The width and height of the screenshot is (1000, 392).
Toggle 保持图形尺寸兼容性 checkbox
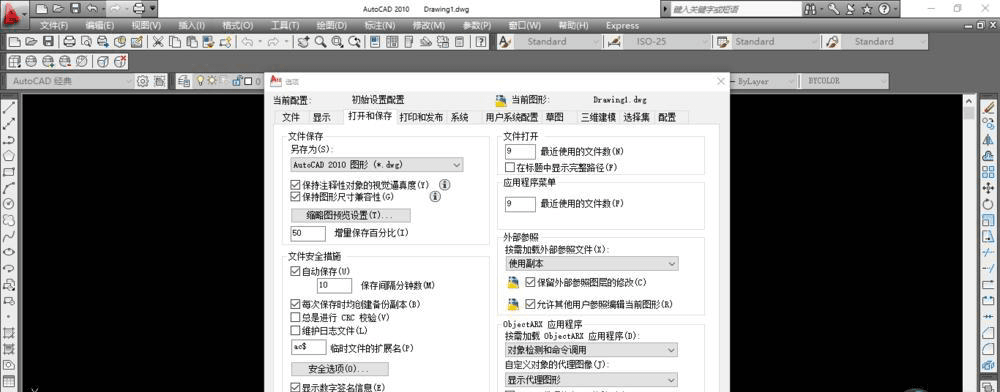click(x=295, y=197)
